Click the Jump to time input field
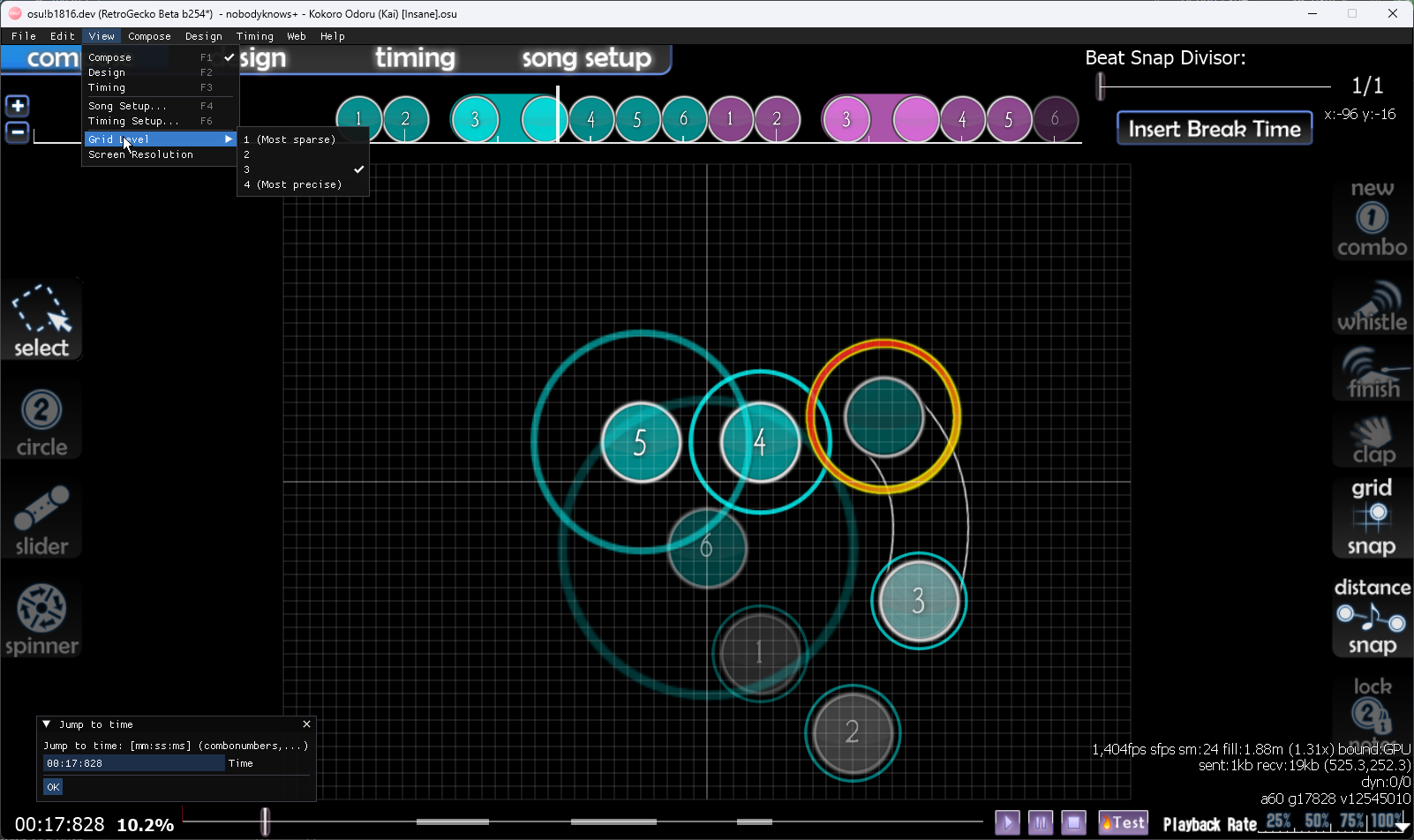Viewport: 1414px width, 840px height. (133, 764)
